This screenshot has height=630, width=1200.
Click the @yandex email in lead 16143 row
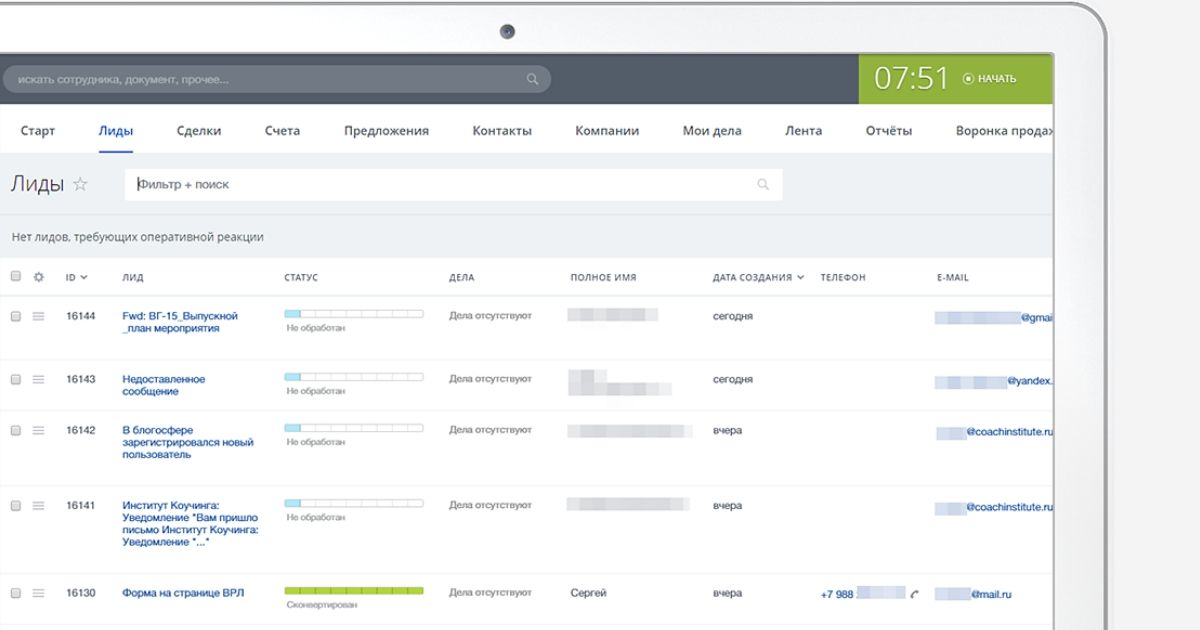pos(994,381)
